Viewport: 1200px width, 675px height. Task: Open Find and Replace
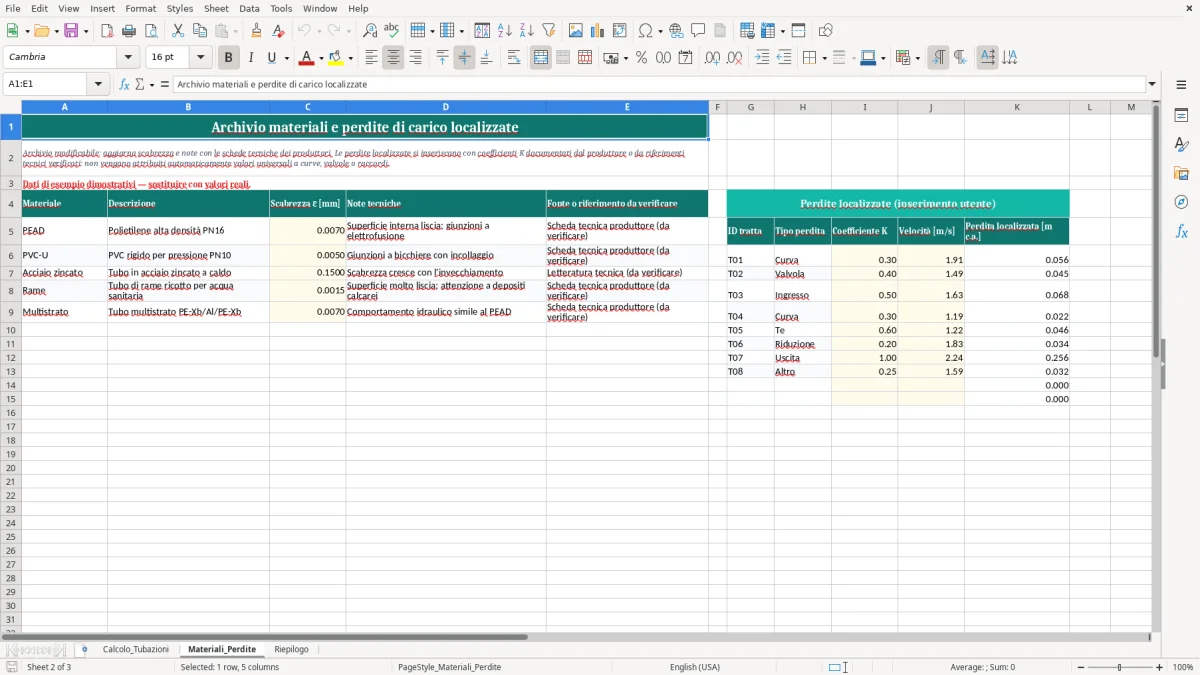click(x=370, y=31)
